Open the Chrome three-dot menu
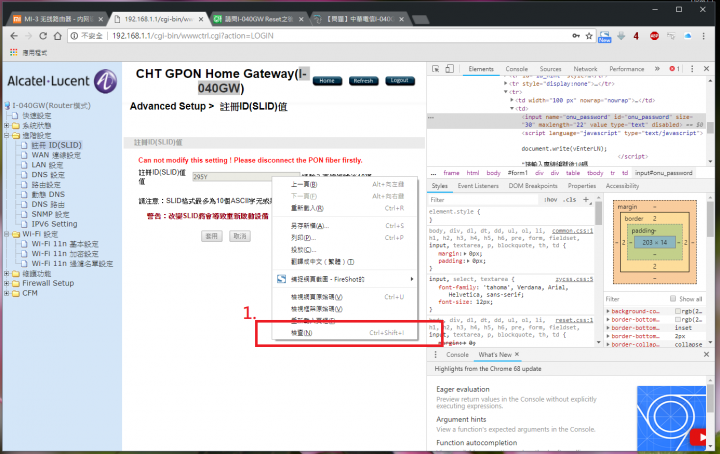 pos(703,36)
